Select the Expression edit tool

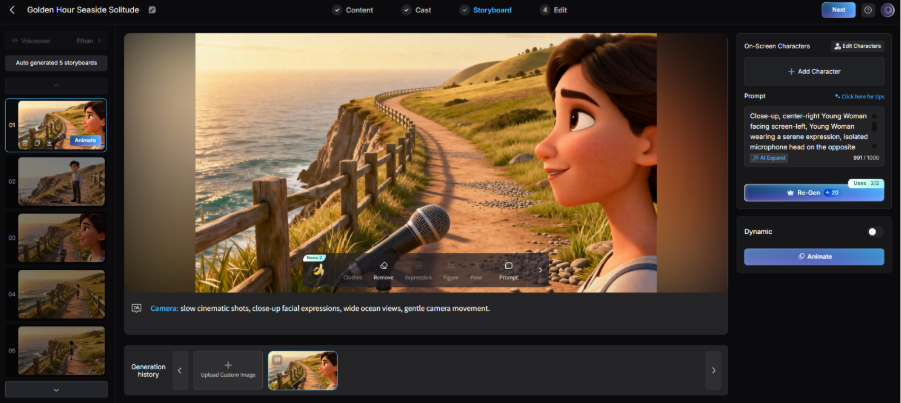tap(418, 271)
